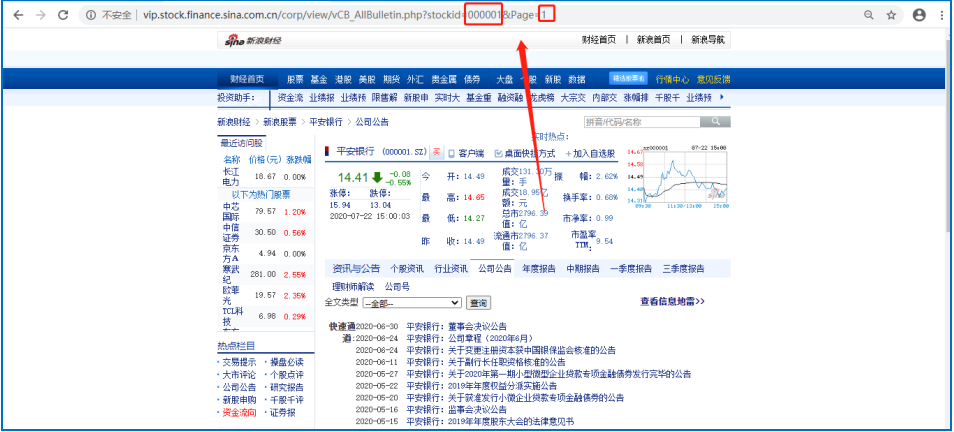Click the 查询 query button

pos(478,302)
